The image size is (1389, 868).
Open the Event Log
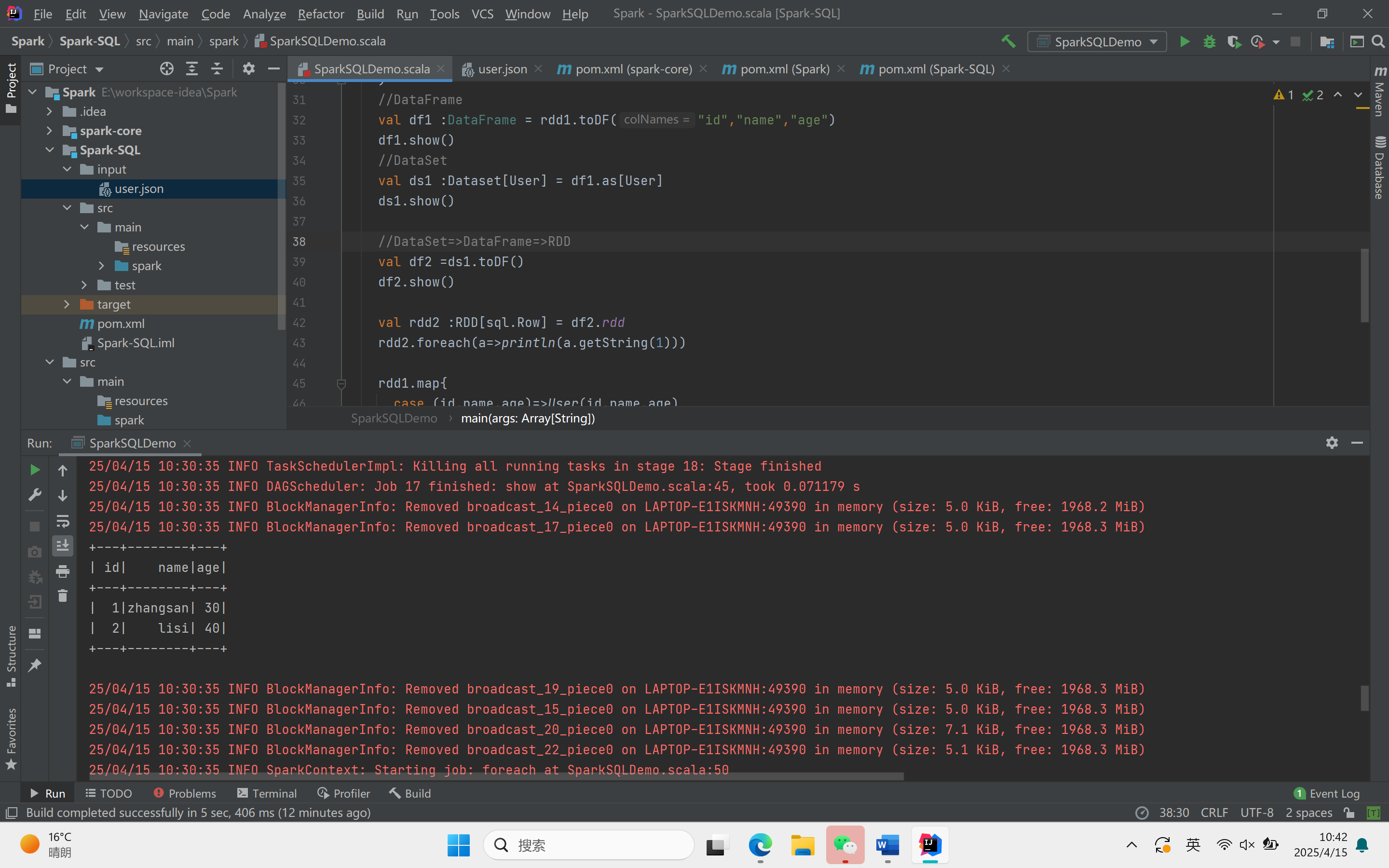(x=1327, y=793)
